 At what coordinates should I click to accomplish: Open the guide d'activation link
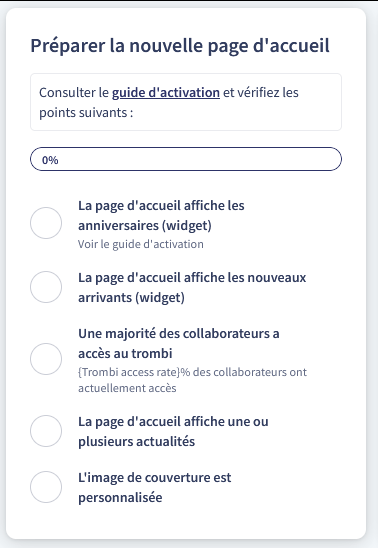[x=166, y=93]
